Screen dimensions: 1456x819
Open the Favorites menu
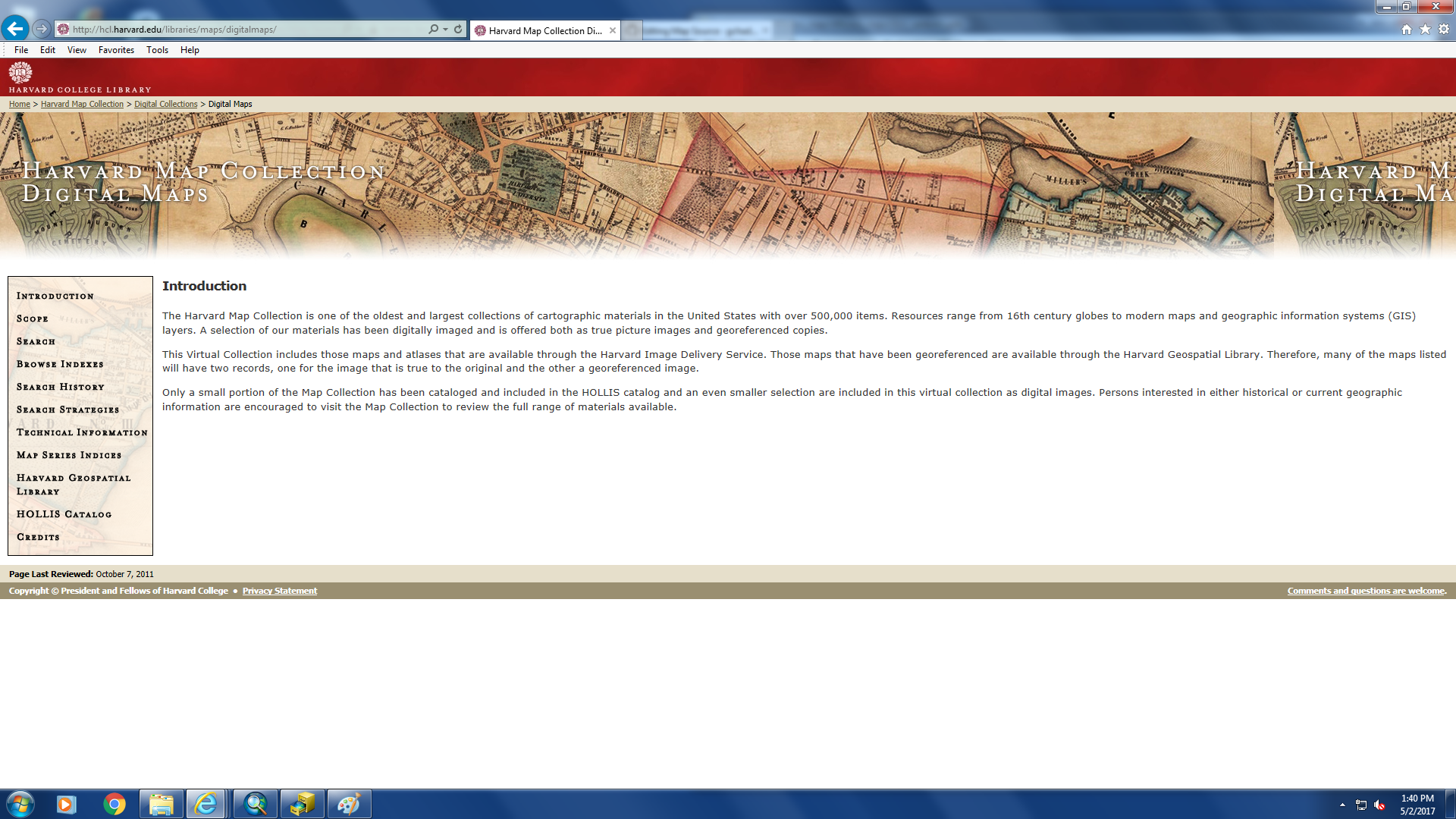click(116, 50)
